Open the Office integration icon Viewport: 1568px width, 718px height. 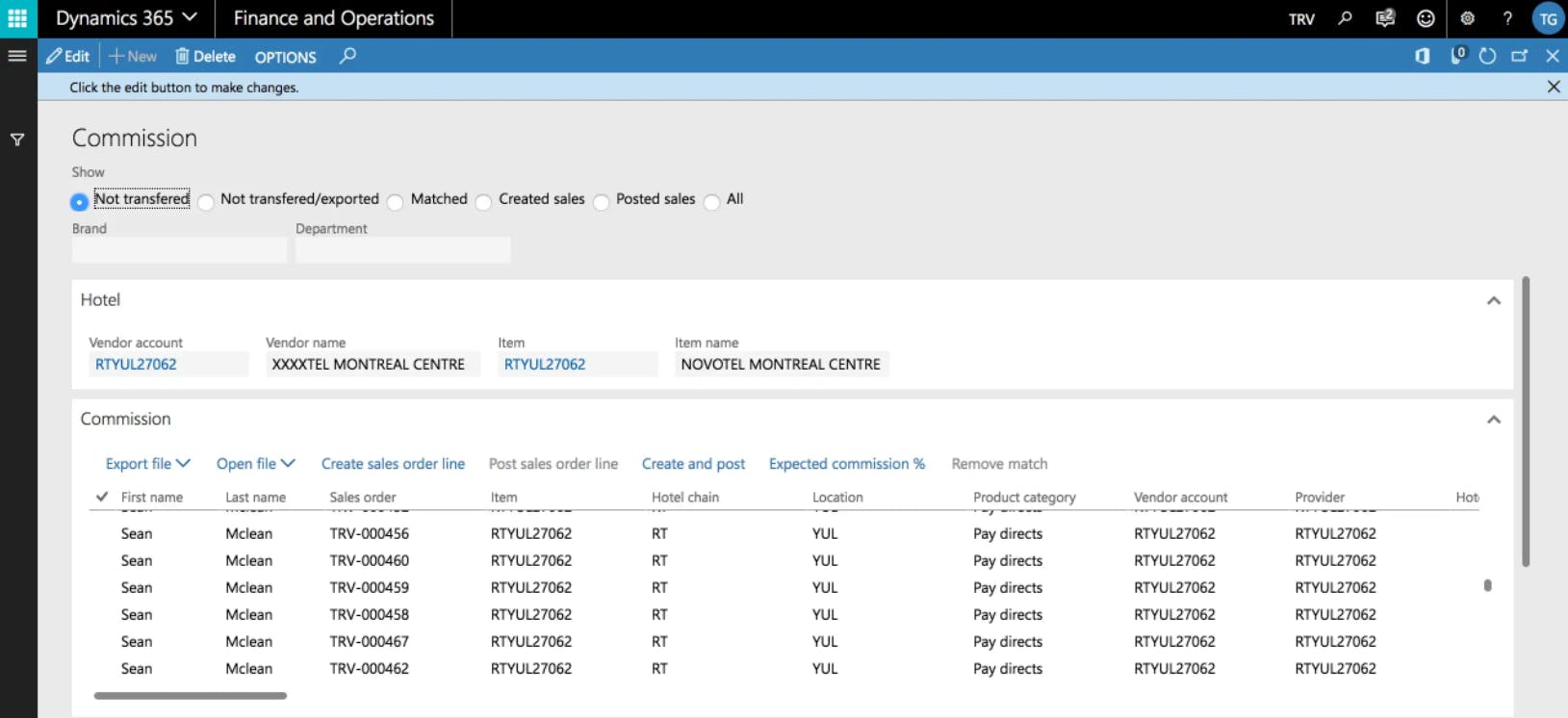pyautogui.click(x=1422, y=56)
